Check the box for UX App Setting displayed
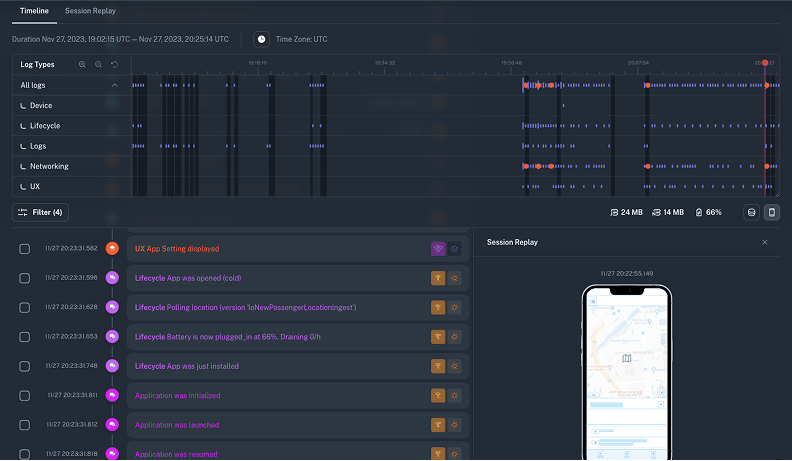792x461 pixels. pos(24,249)
